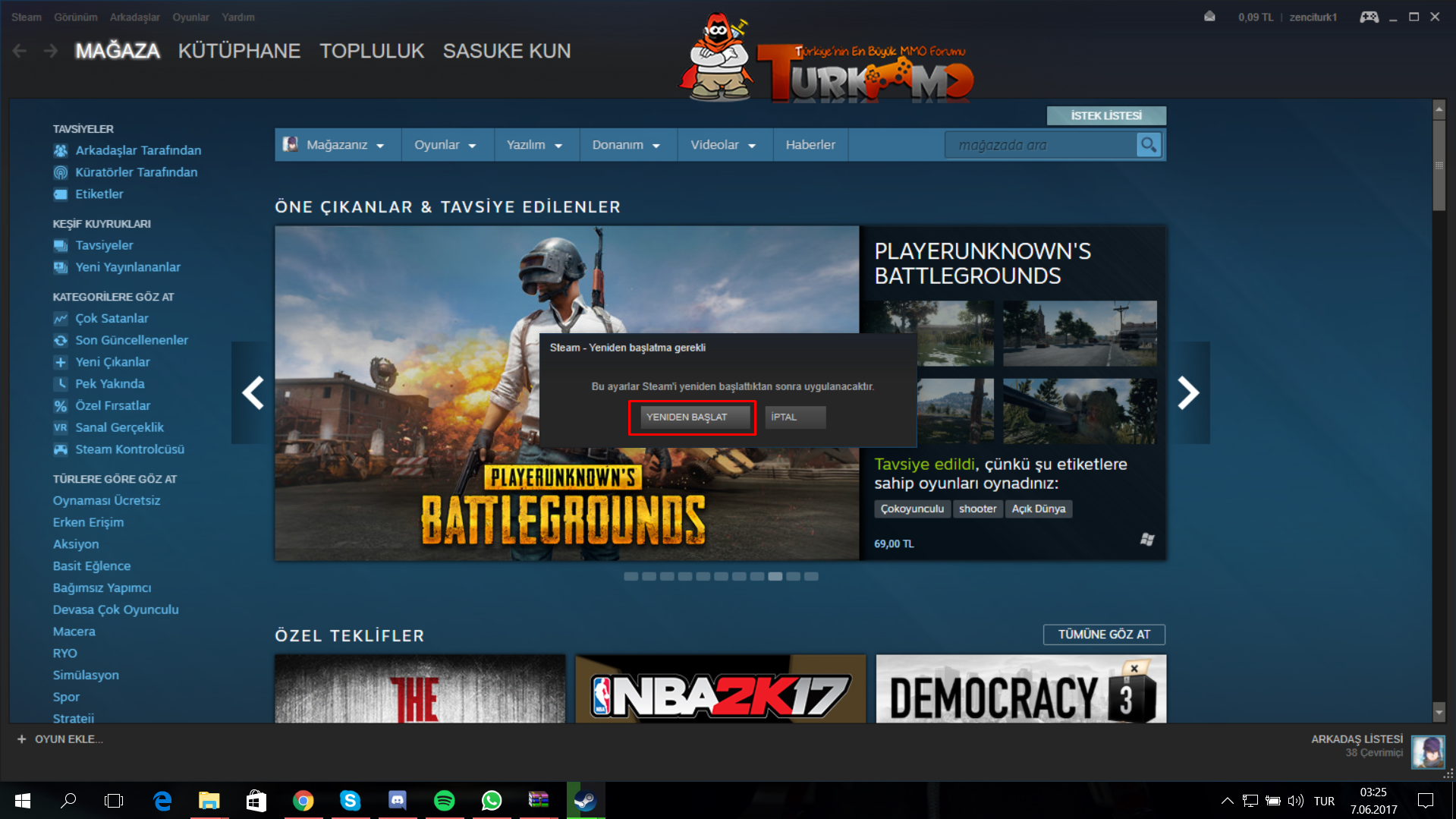The width and height of the screenshot is (1456, 819).
Task: Click the Çokoyunculu tag
Action: point(912,509)
